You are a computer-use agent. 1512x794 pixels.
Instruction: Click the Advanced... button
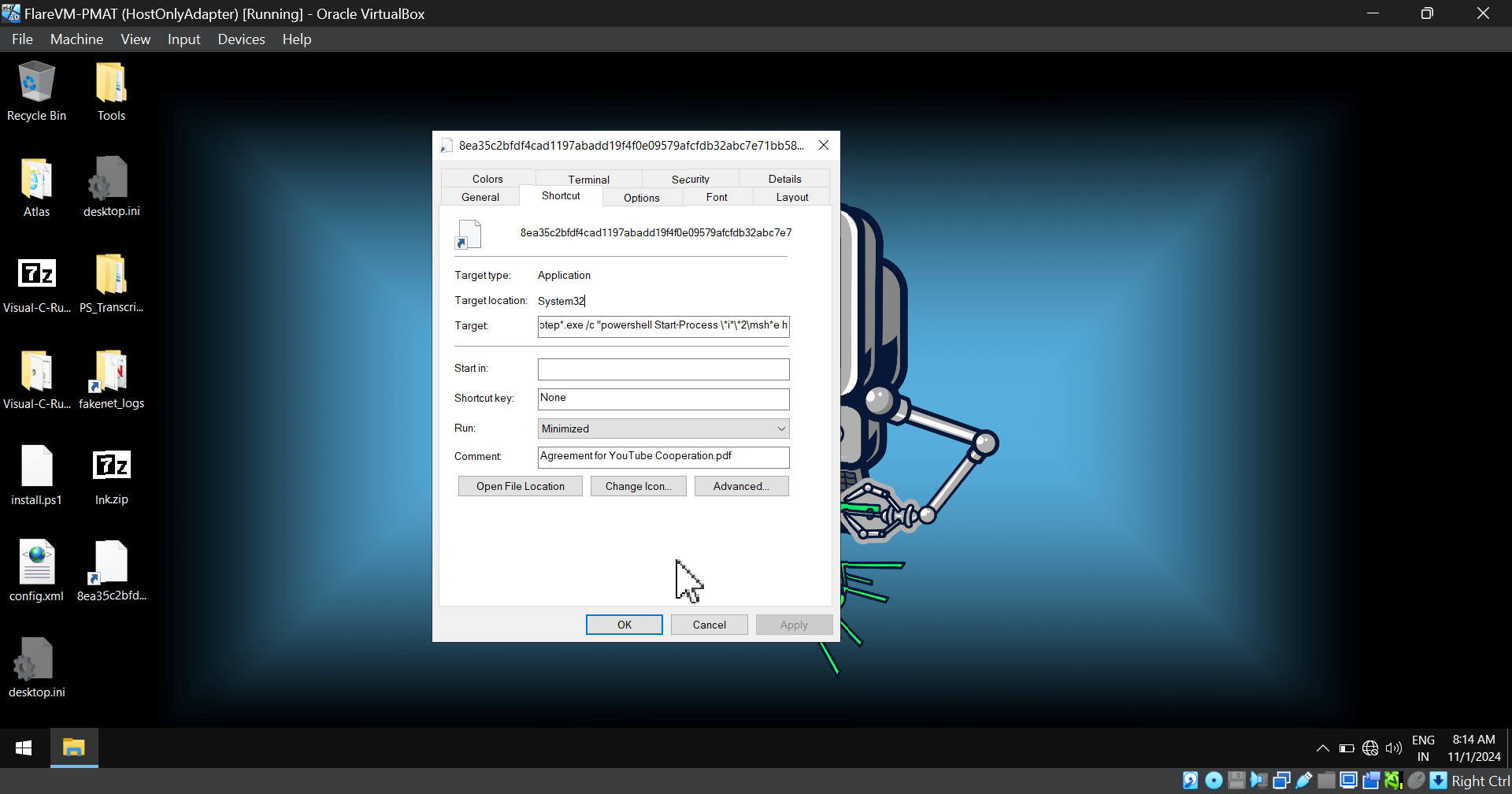(x=741, y=486)
